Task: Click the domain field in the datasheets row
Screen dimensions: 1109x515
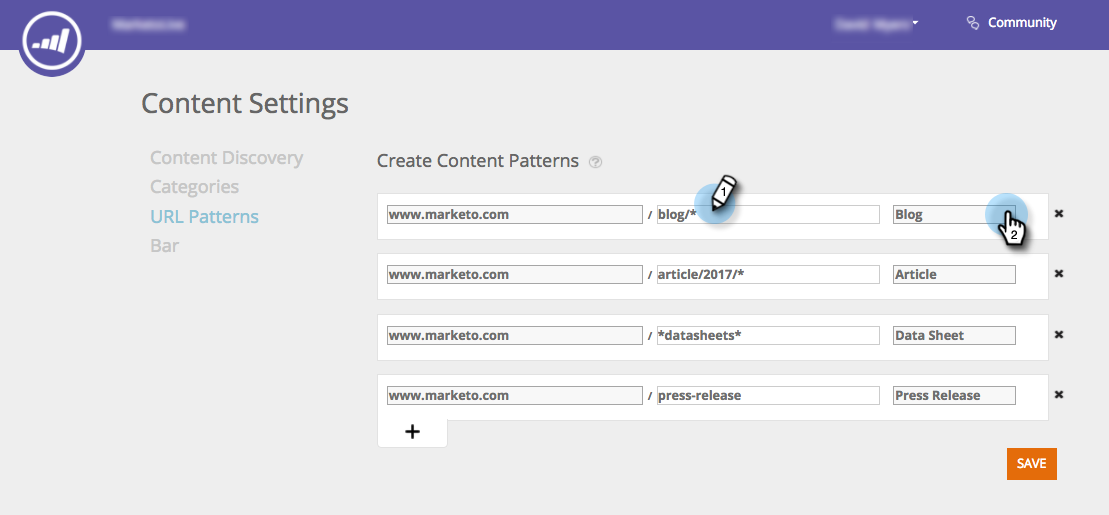Action: click(515, 335)
